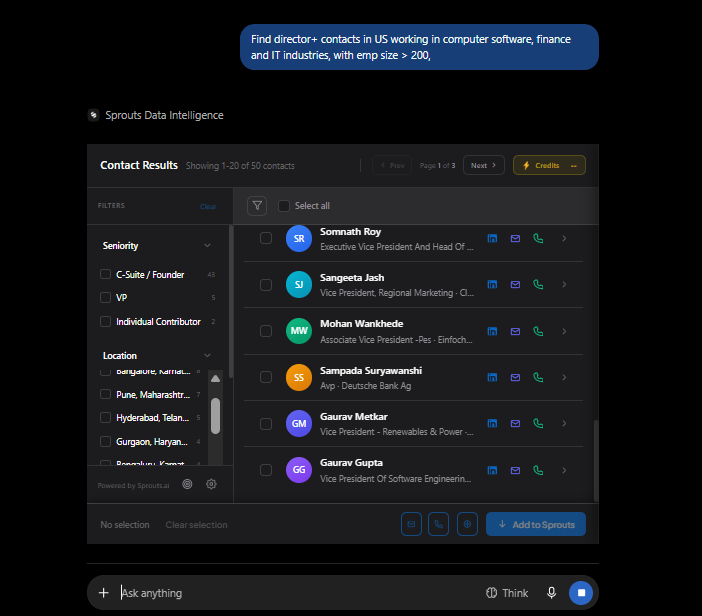Click Add to Sprouts button
702x616 pixels.
pos(536,524)
